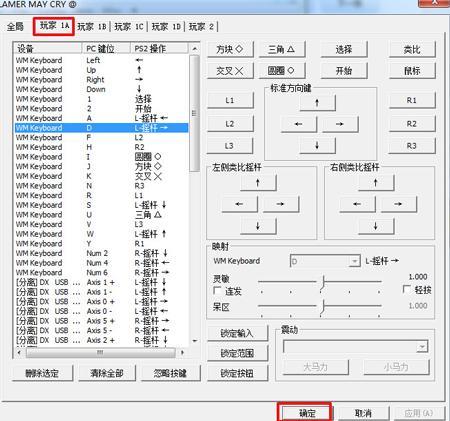Enable the 连发 turbo checkbox
Image resolution: width=450 pixels, height=421 pixels.
pos(217,291)
